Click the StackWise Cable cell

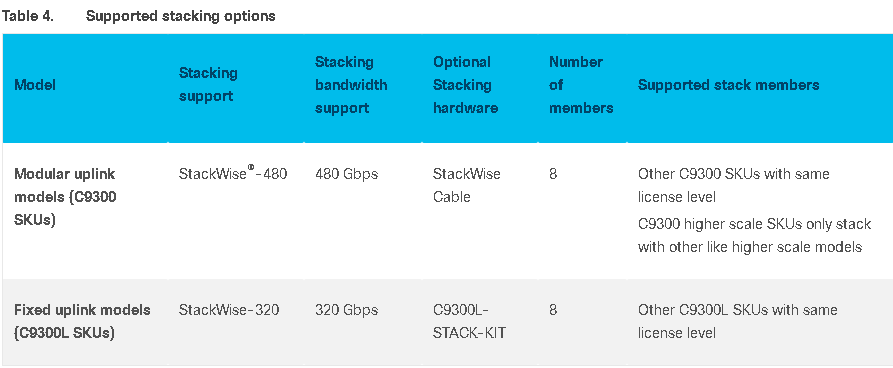(466, 185)
